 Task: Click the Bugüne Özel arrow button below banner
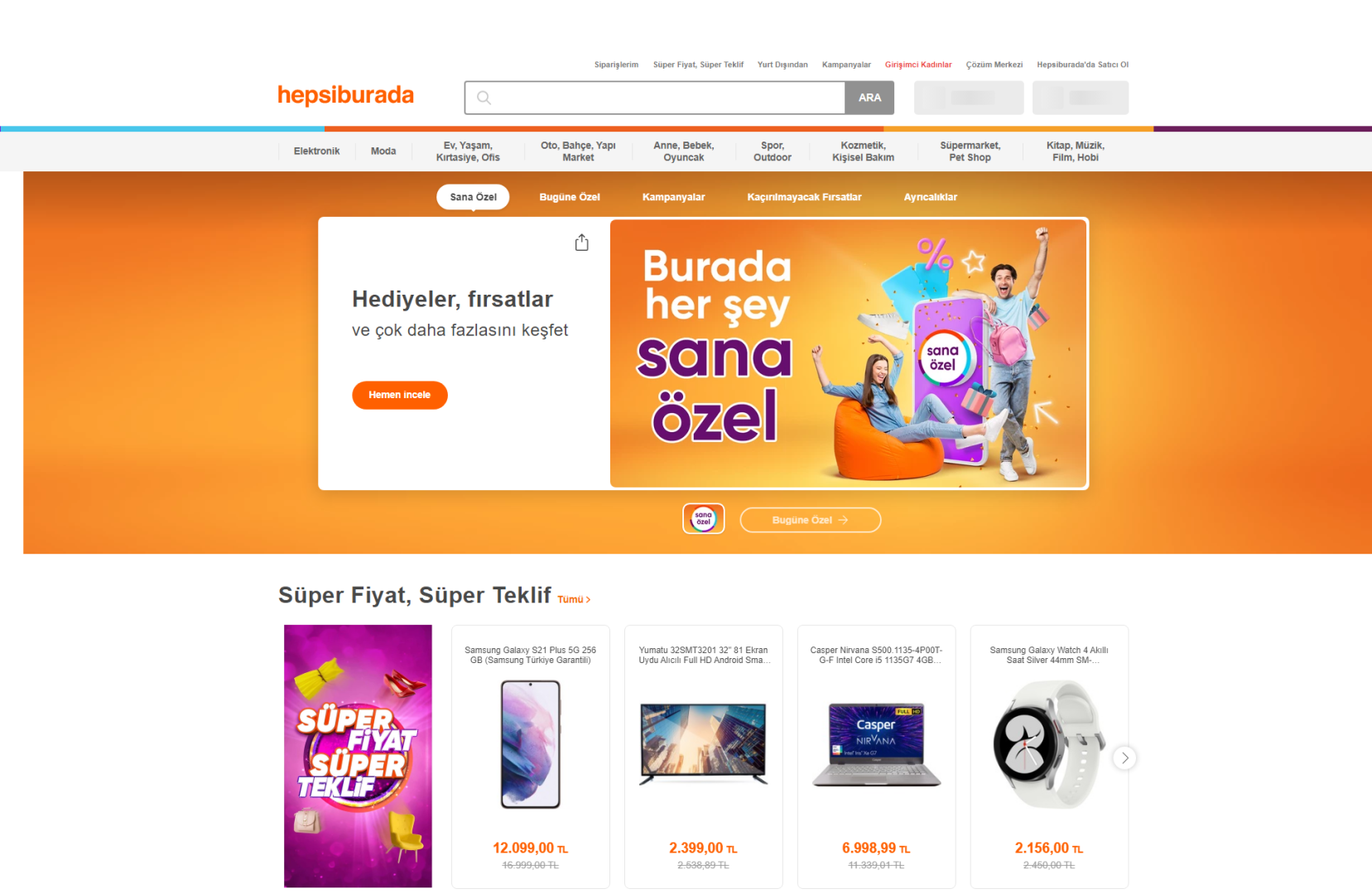click(x=810, y=520)
